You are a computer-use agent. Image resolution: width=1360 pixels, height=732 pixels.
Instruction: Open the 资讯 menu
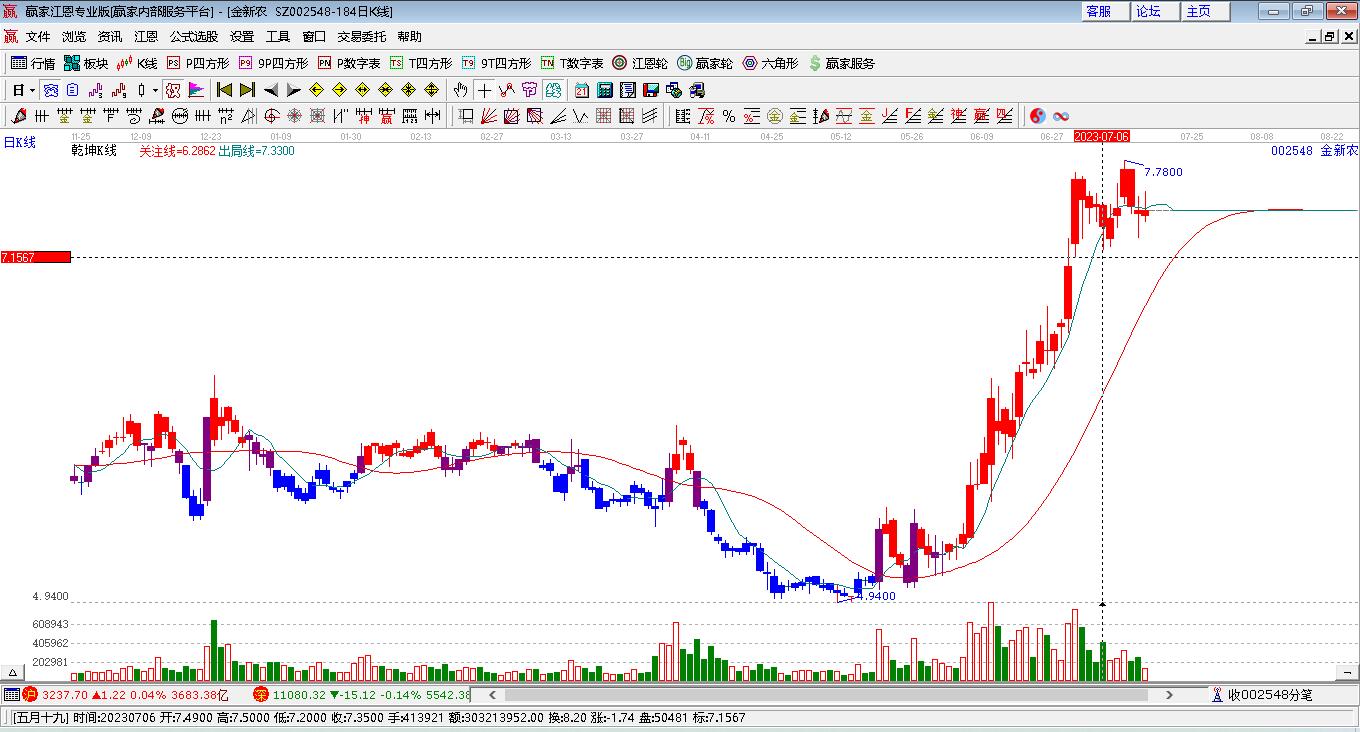click(110, 37)
